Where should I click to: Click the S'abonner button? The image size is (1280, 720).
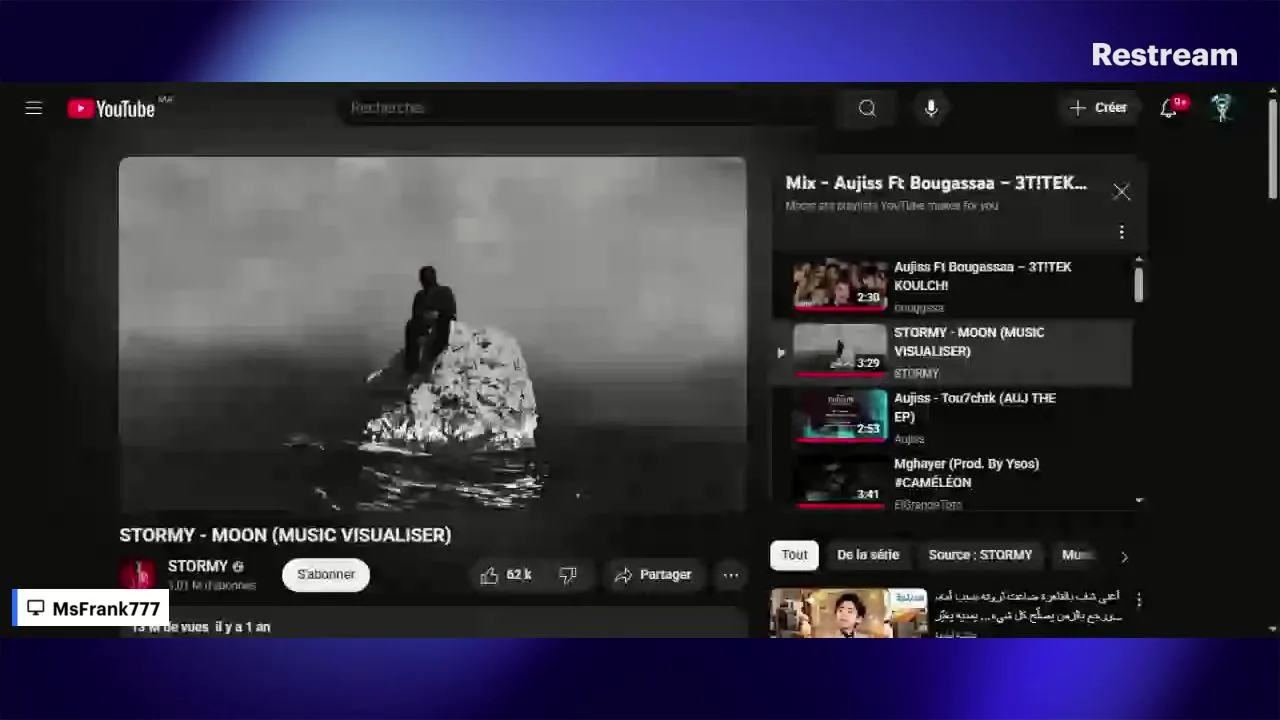(326, 574)
